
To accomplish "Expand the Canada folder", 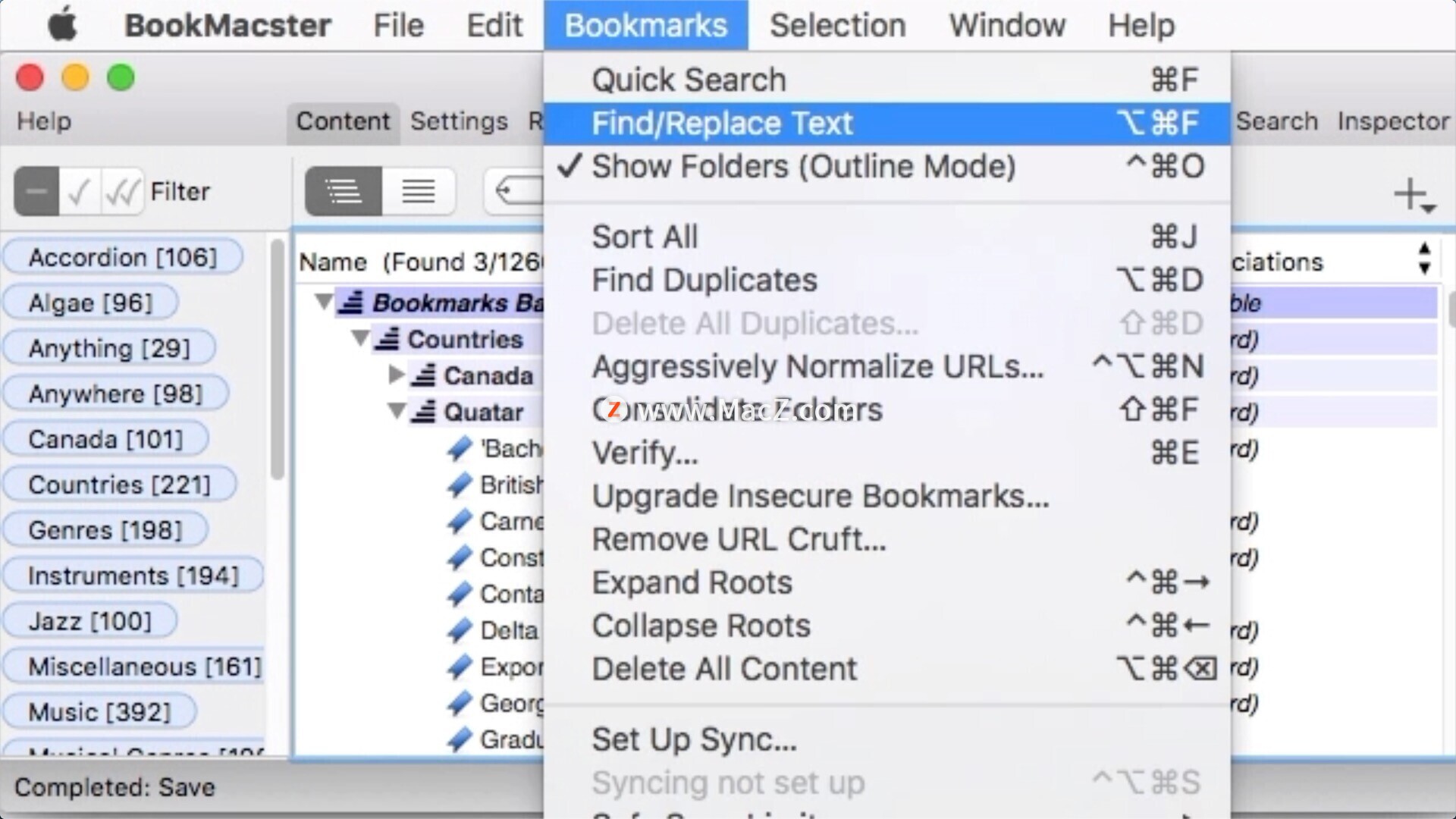I will (x=396, y=375).
